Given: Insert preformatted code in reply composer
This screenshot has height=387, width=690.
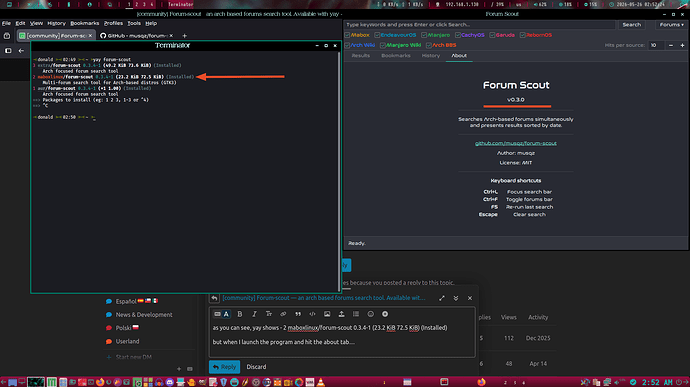Looking at the screenshot, I should tap(312, 314).
